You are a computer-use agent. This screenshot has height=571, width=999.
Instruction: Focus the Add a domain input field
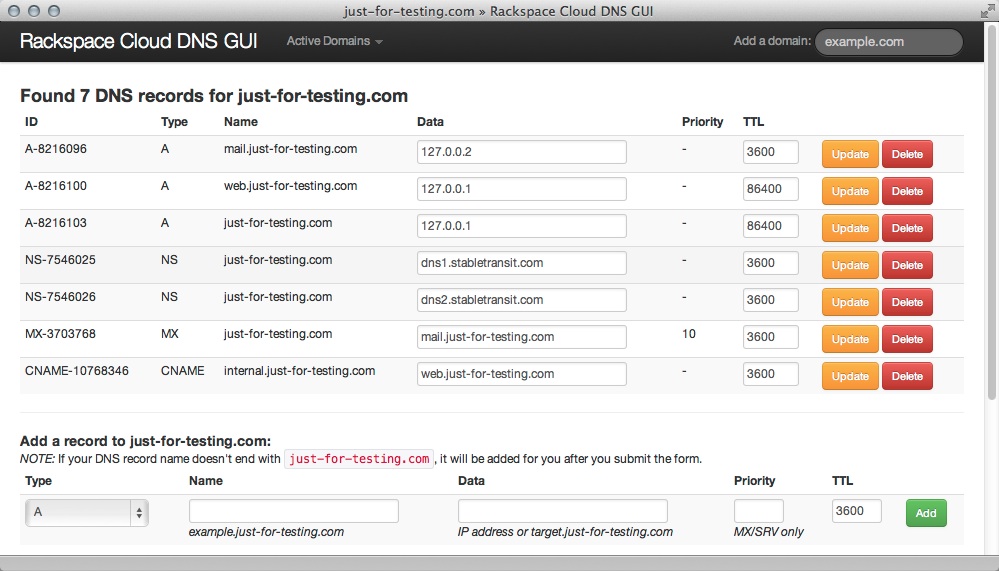[x=889, y=41]
